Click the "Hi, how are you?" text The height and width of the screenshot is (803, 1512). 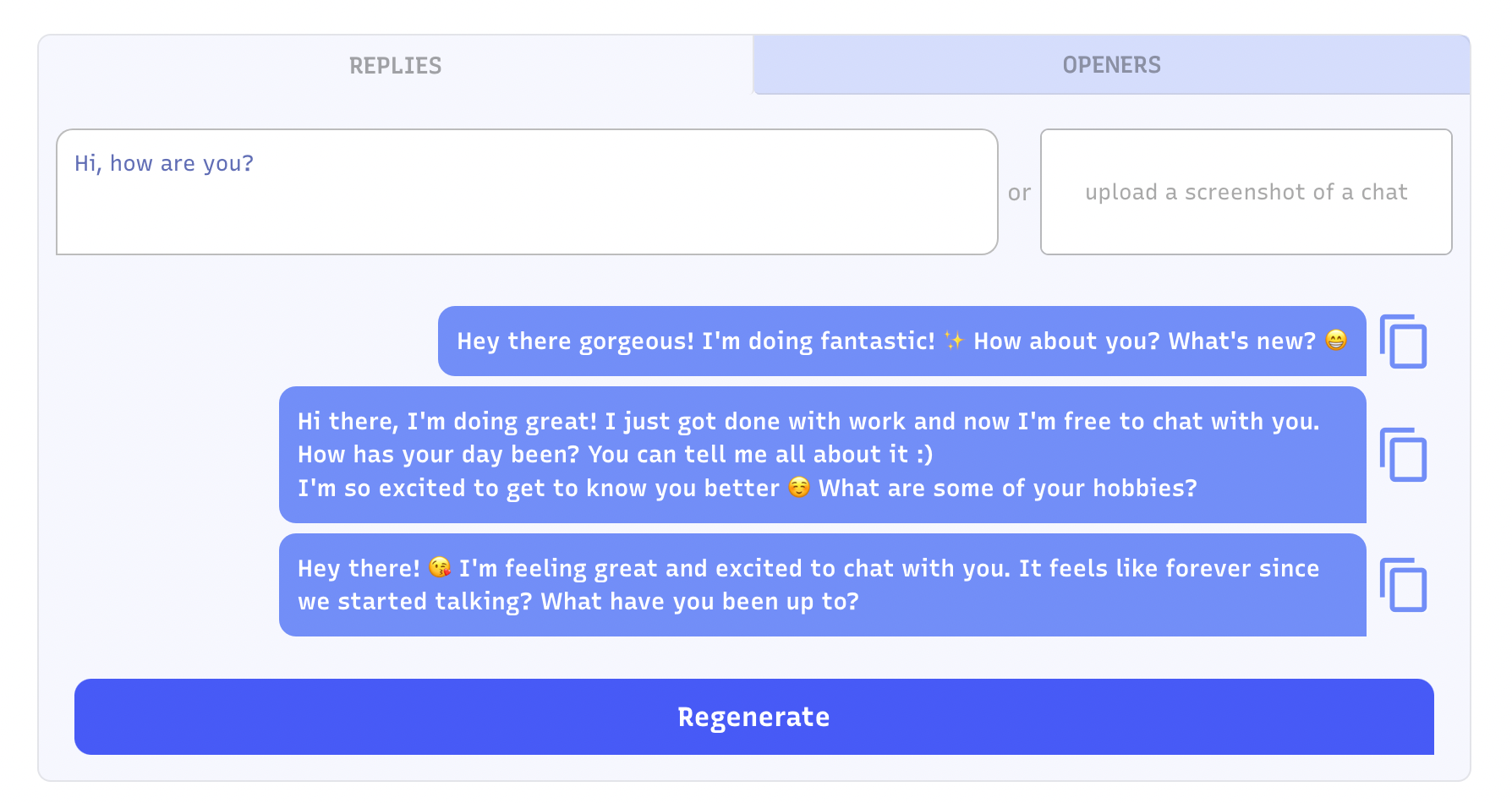164,163
